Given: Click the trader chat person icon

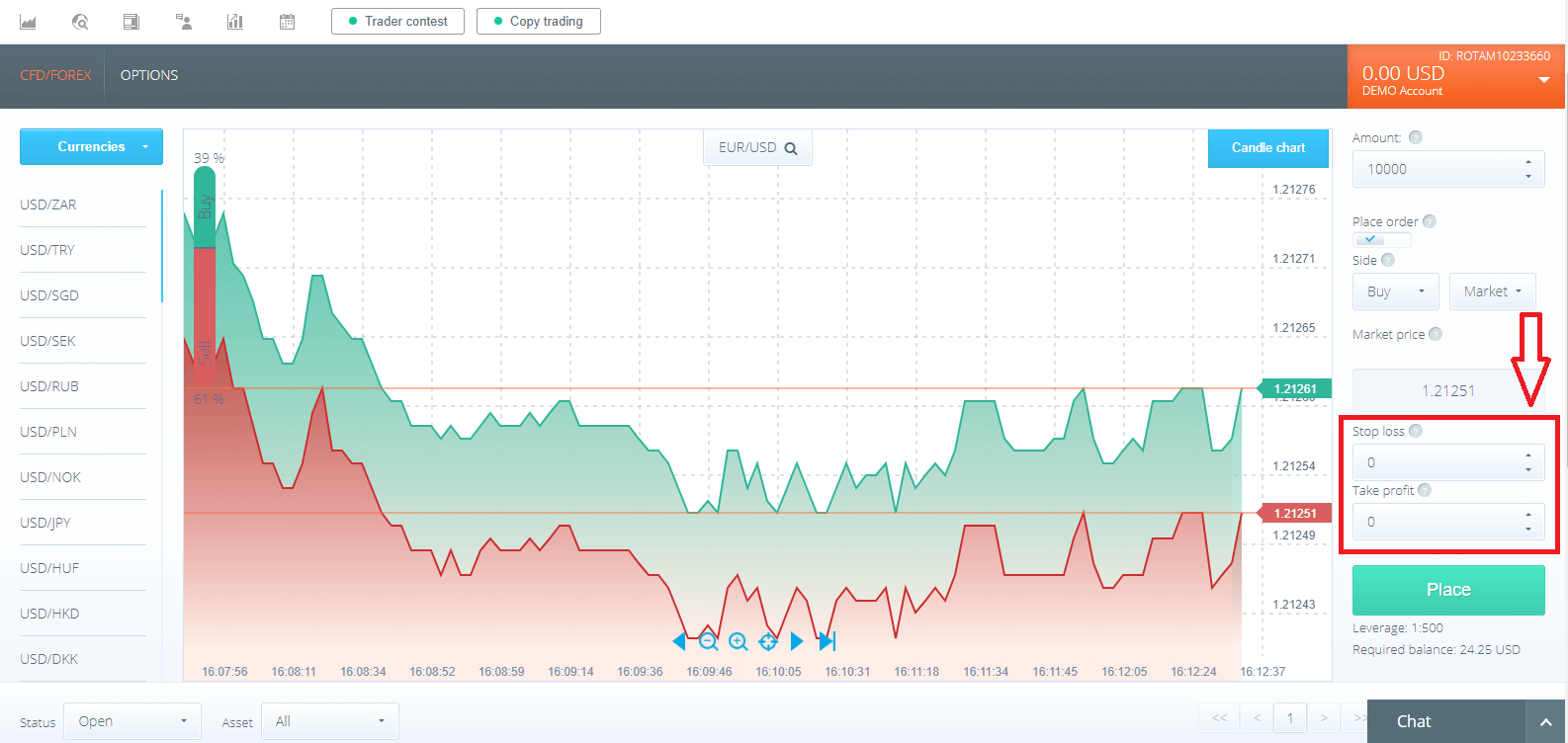Looking at the screenshot, I should (183, 22).
